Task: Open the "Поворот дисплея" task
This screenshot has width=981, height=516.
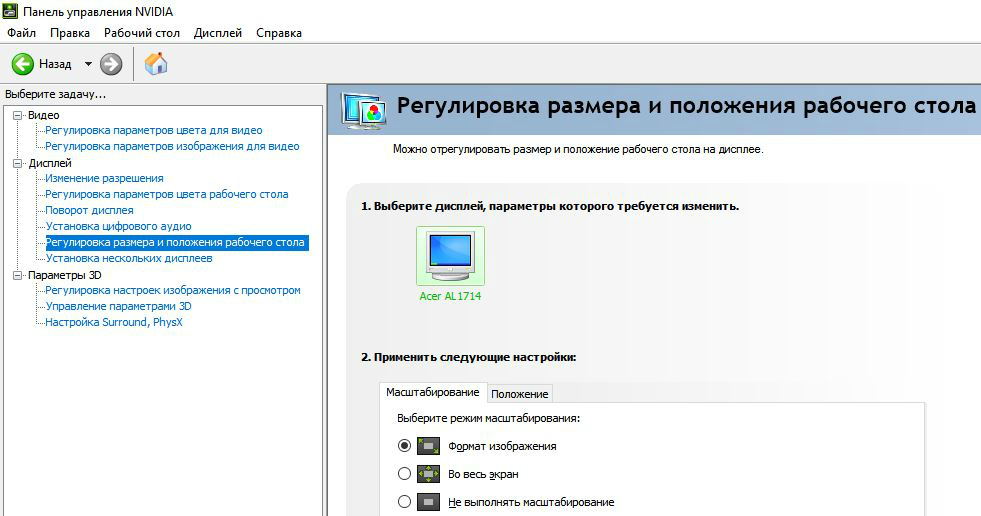Action: 89,210
